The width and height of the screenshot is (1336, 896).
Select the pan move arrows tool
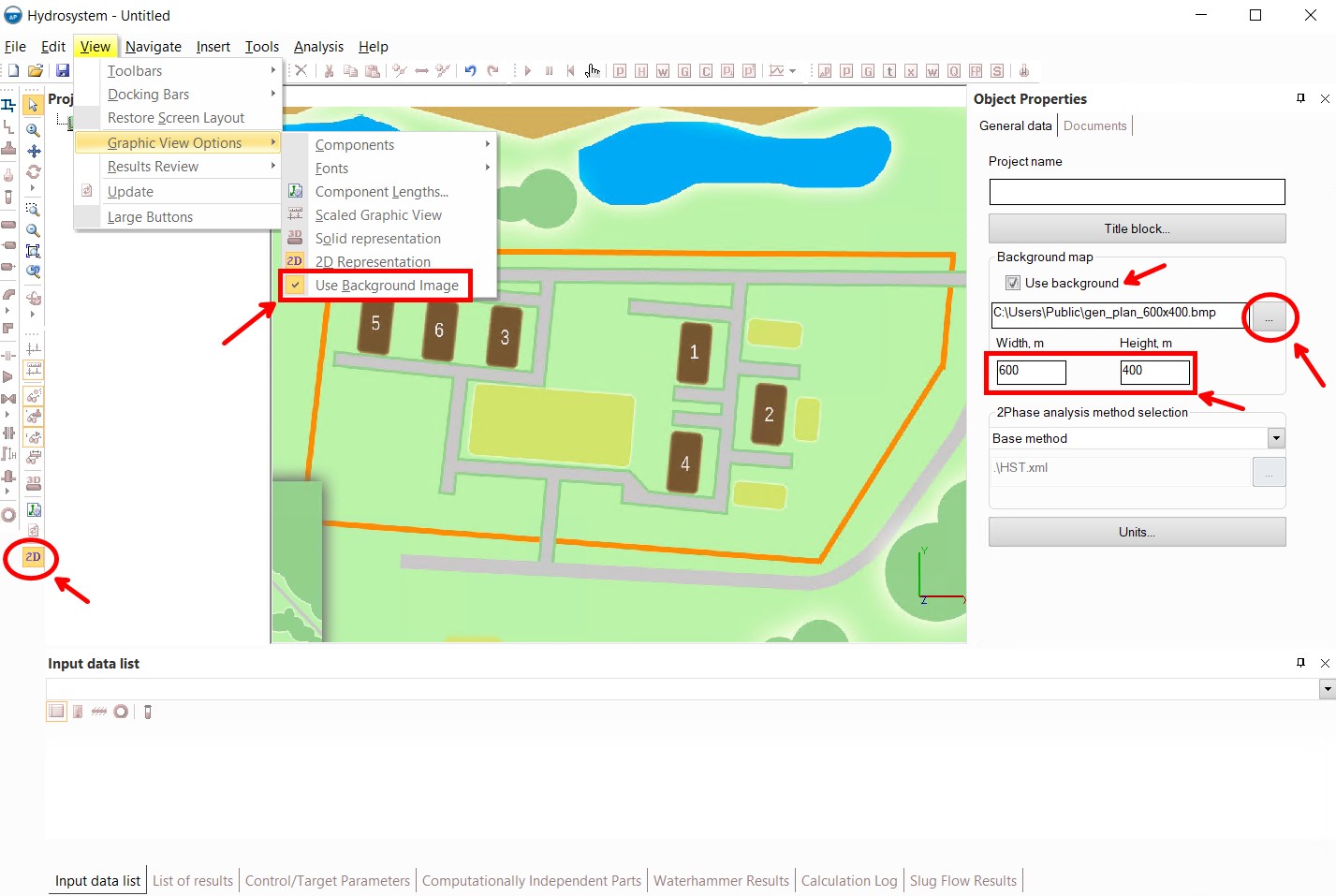pos(33,151)
